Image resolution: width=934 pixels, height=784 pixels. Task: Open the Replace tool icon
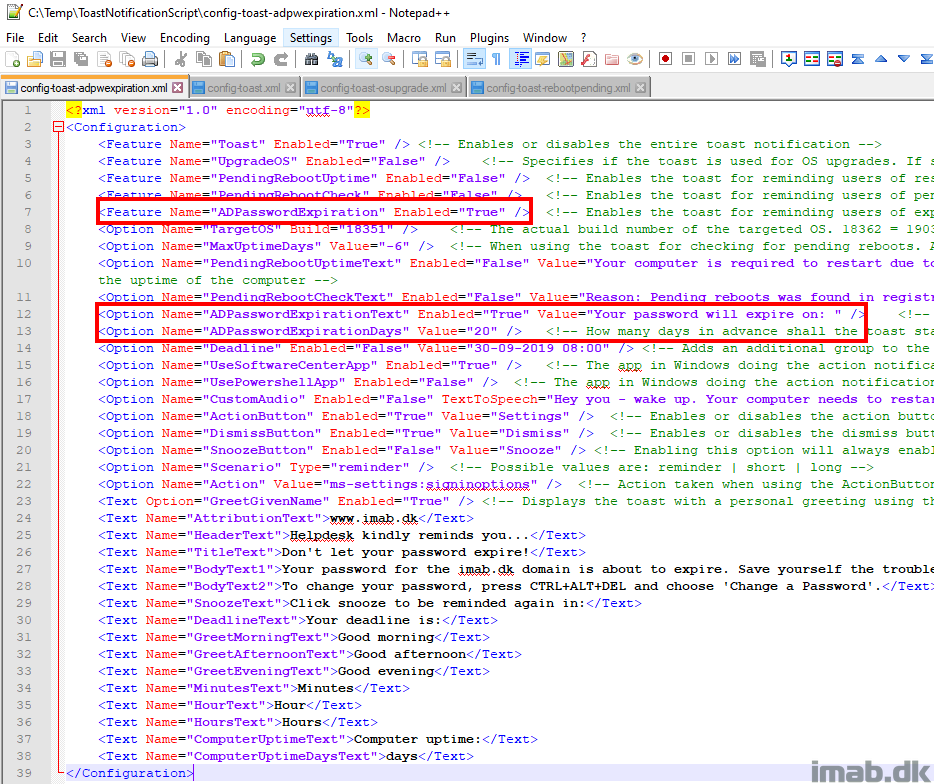click(335, 59)
